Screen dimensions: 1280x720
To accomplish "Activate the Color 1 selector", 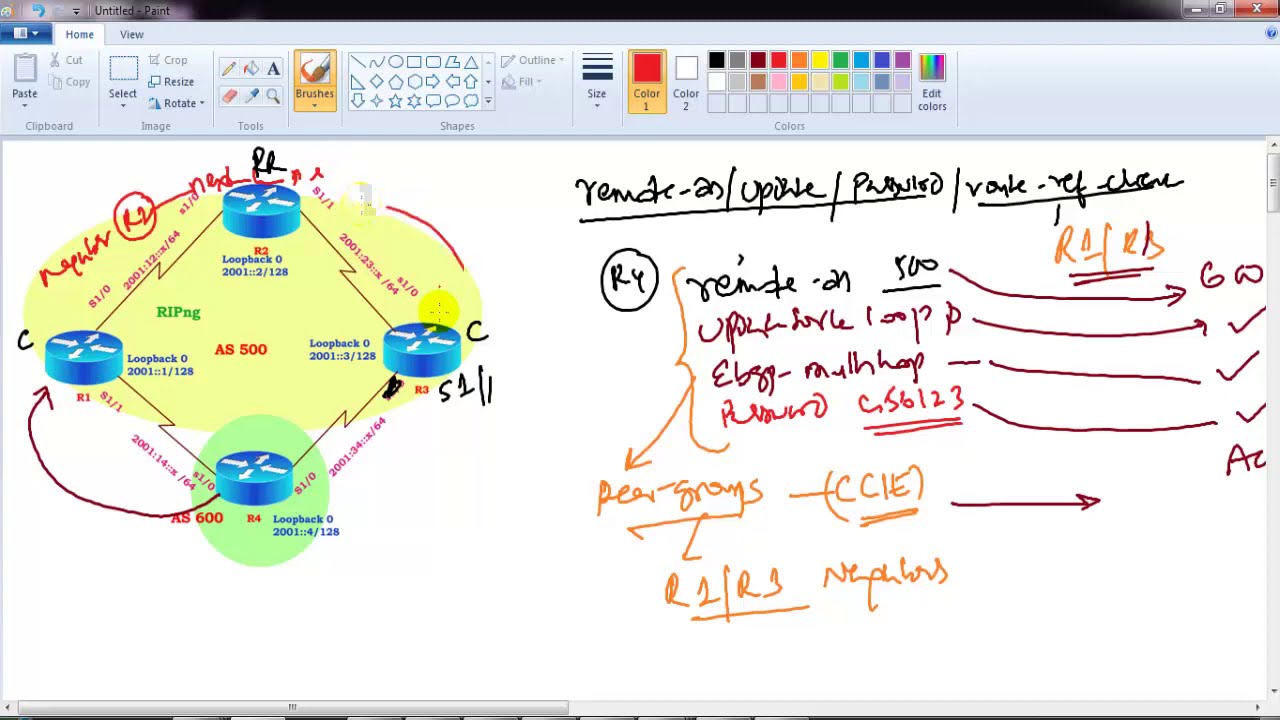I will pyautogui.click(x=647, y=81).
